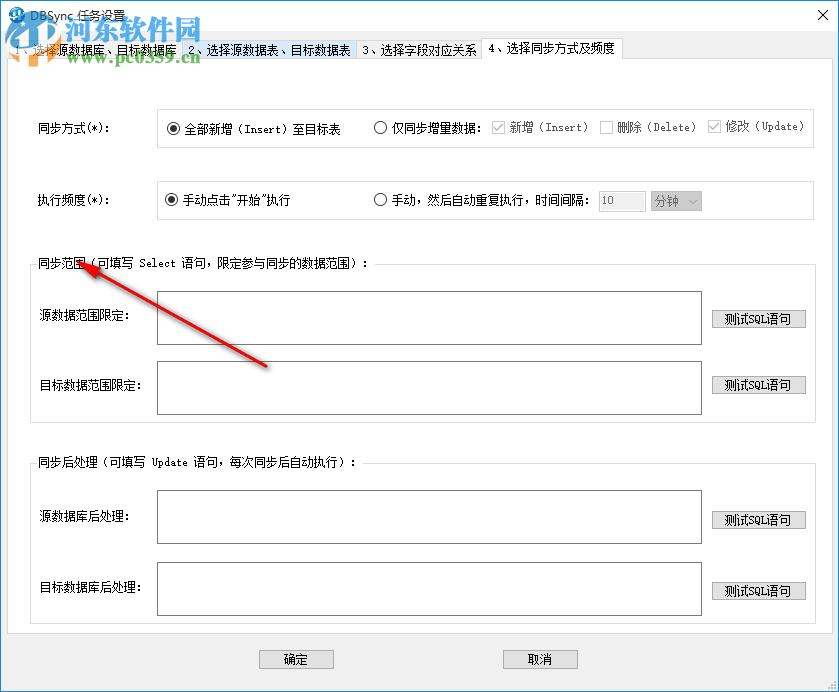
Task: Select "仅同步增量数据" sync mode
Action: pos(381,128)
